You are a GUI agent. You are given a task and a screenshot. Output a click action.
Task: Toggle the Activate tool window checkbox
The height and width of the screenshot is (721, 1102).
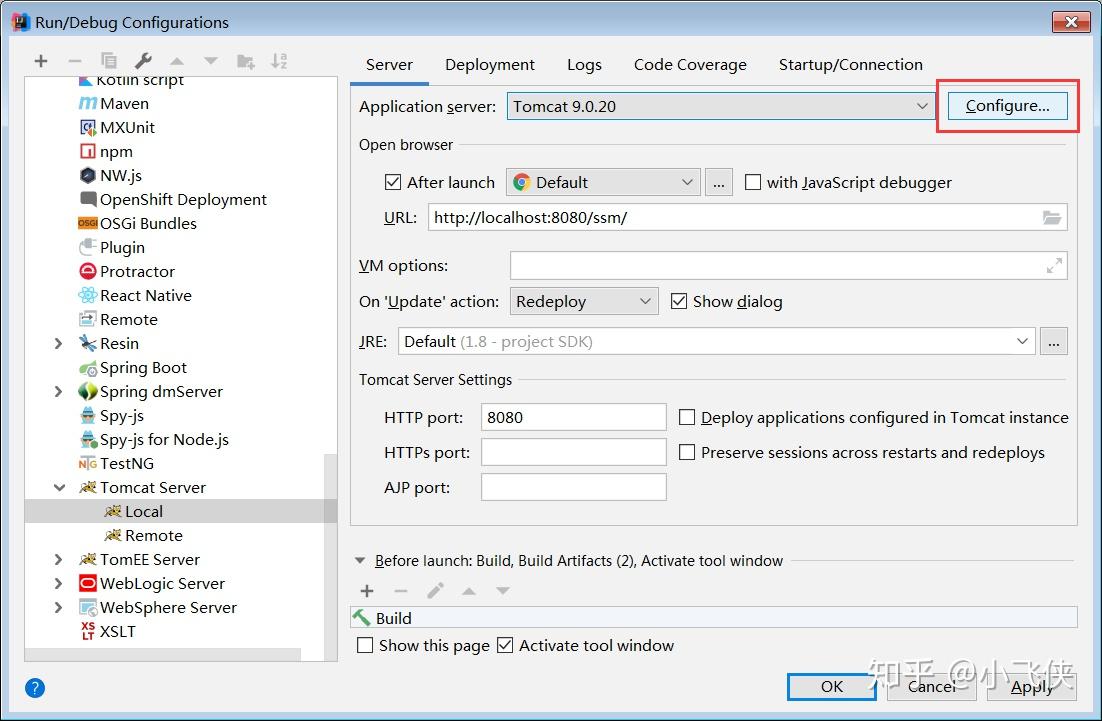(x=505, y=645)
